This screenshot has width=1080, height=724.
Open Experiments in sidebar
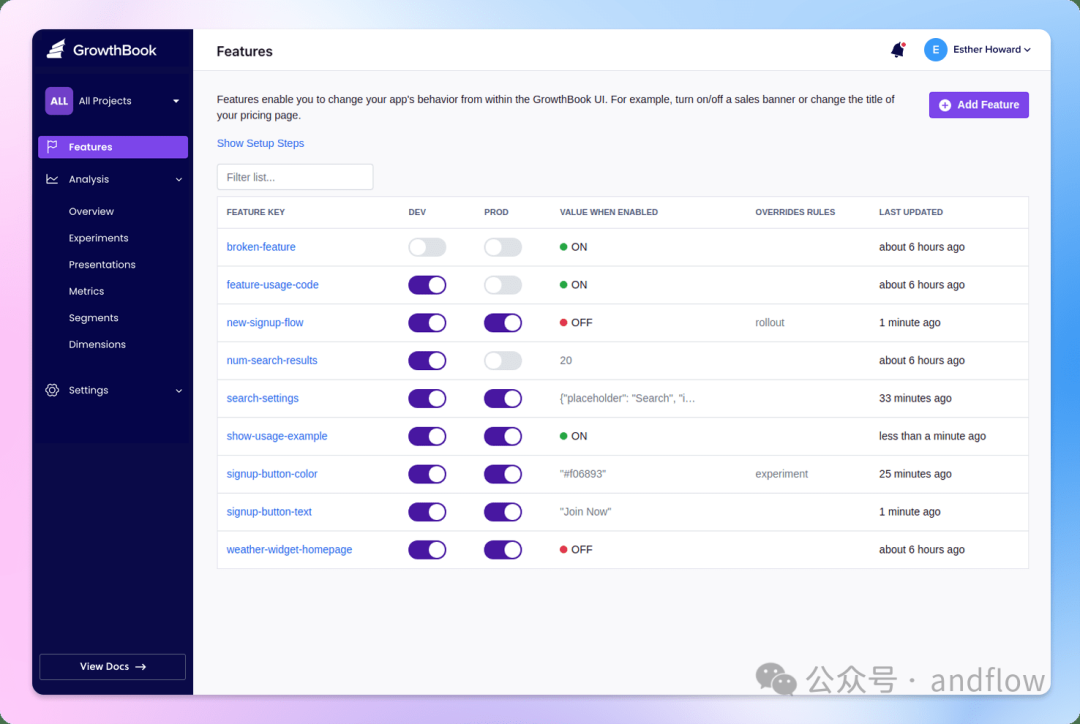coord(98,238)
